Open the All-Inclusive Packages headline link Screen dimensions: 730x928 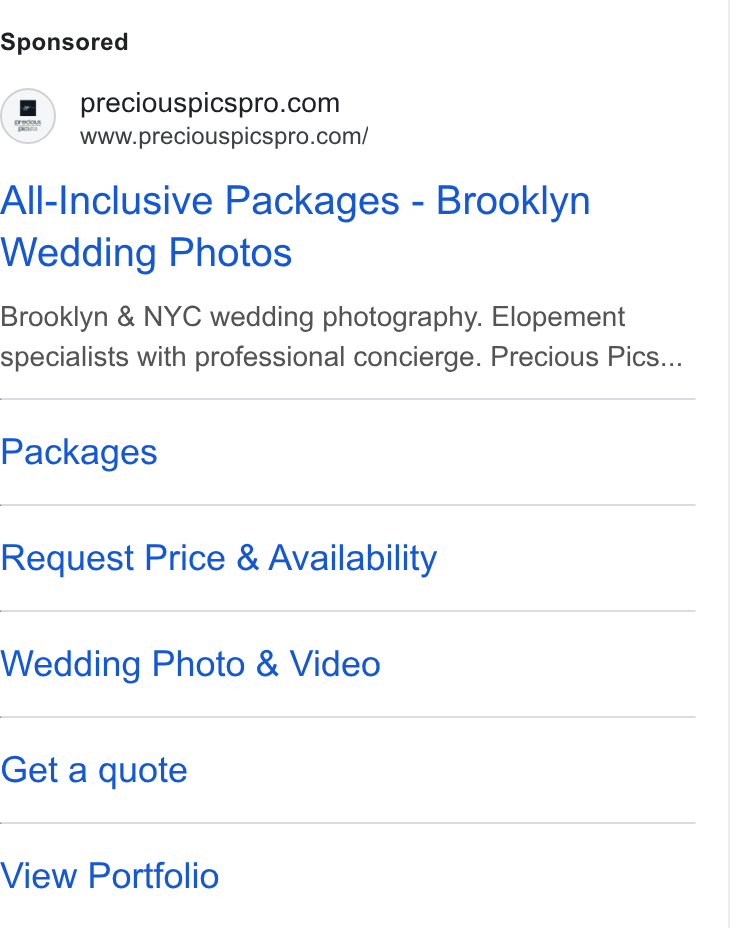tap(295, 226)
